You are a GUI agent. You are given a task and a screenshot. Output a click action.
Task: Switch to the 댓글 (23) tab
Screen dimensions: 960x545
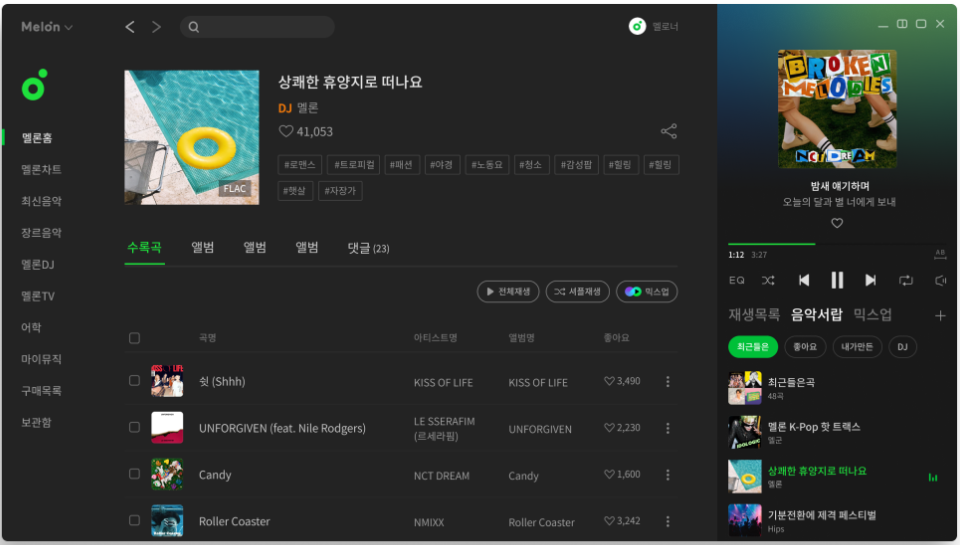point(368,248)
